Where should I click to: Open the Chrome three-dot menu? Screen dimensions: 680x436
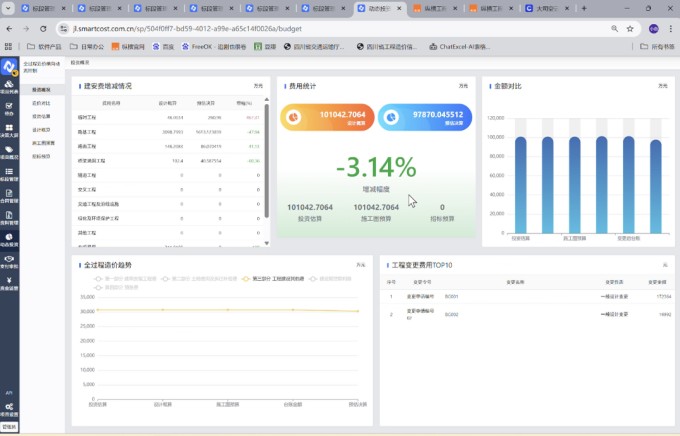tap(670, 30)
